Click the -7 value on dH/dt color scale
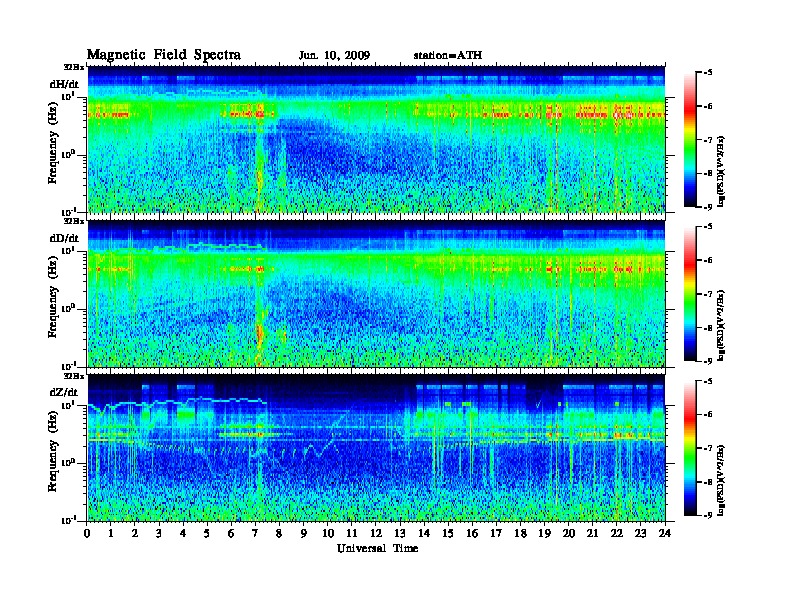 tap(708, 140)
